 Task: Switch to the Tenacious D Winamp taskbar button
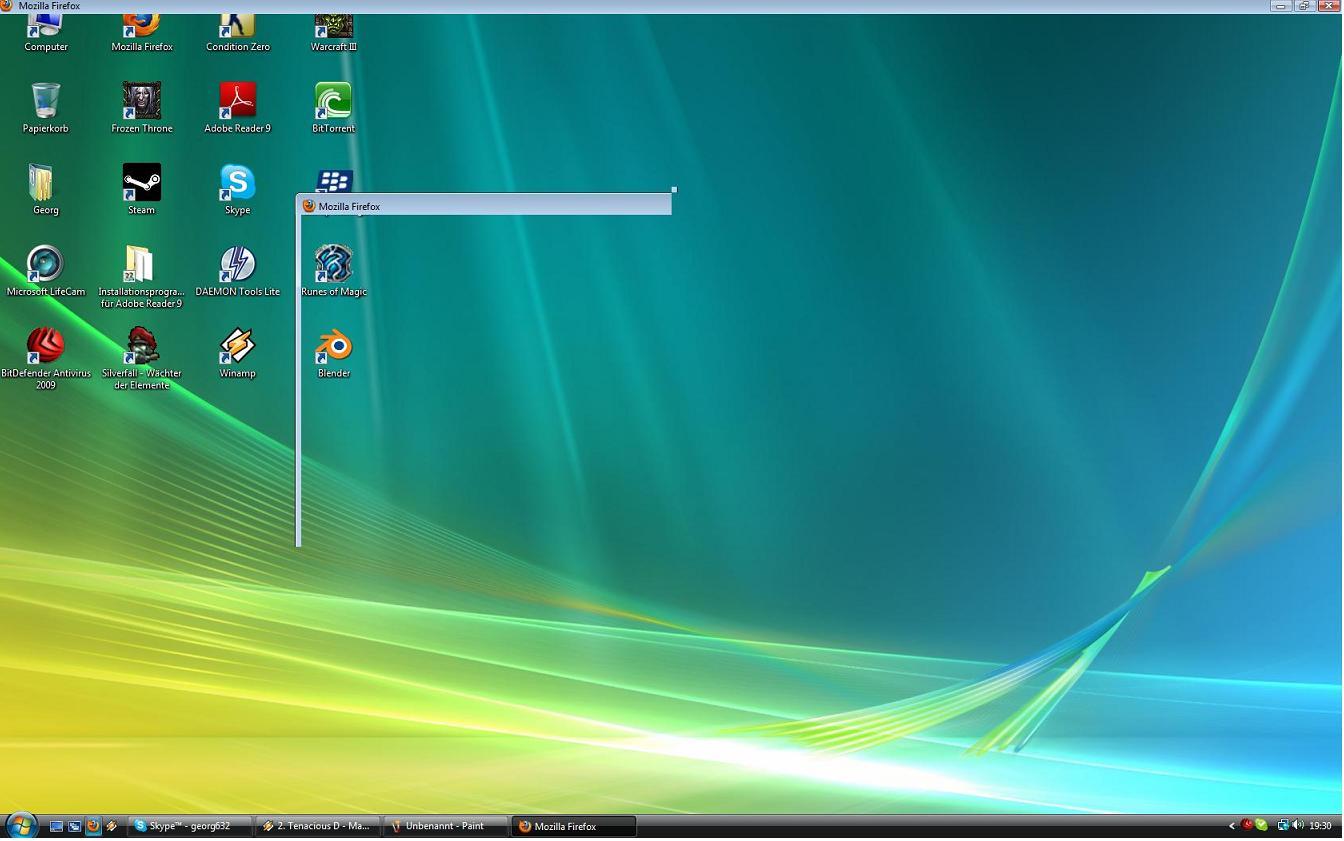(318, 826)
